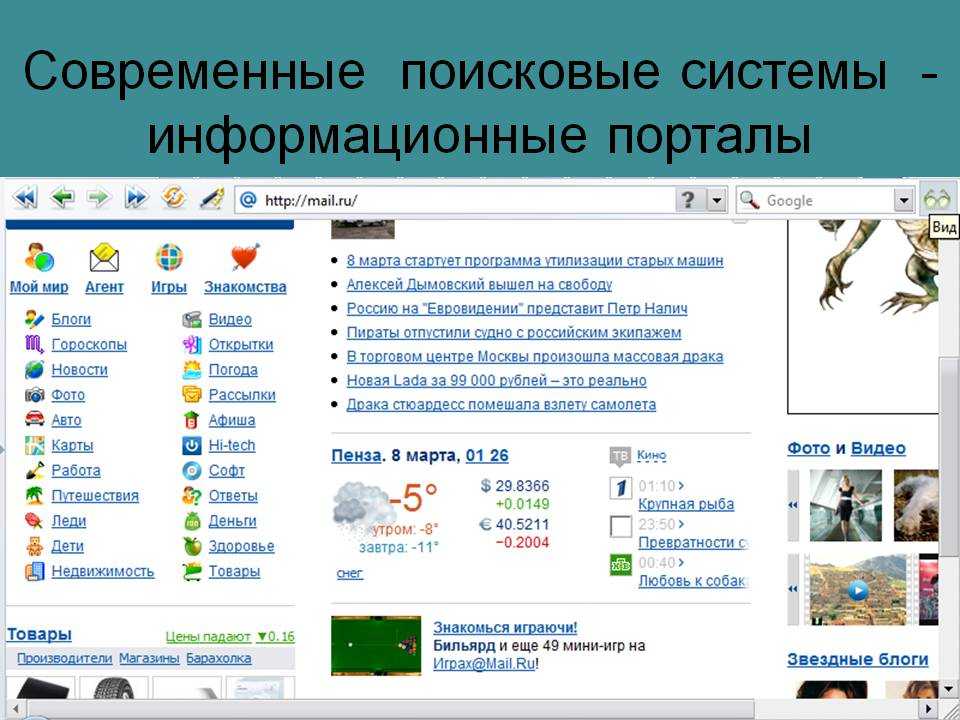Click the question mark button in address bar
This screenshot has height=720, width=960.
coord(688,200)
